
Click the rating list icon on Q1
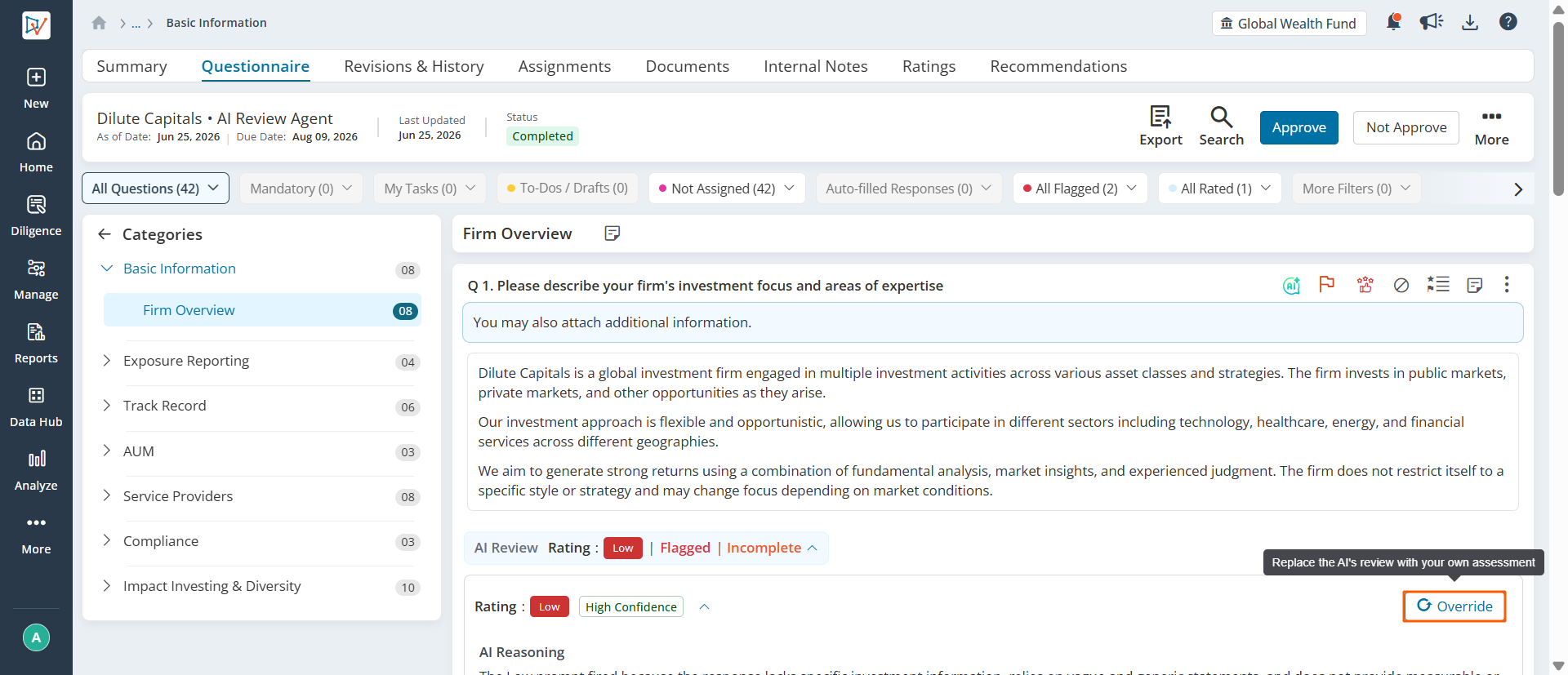(x=1438, y=284)
